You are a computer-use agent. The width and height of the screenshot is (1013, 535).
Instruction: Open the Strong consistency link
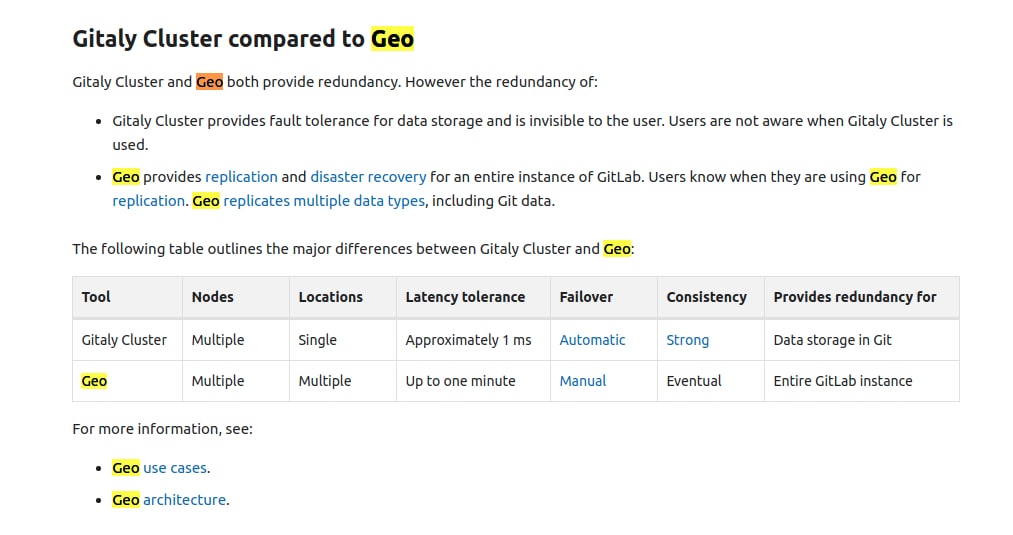click(x=687, y=340)
